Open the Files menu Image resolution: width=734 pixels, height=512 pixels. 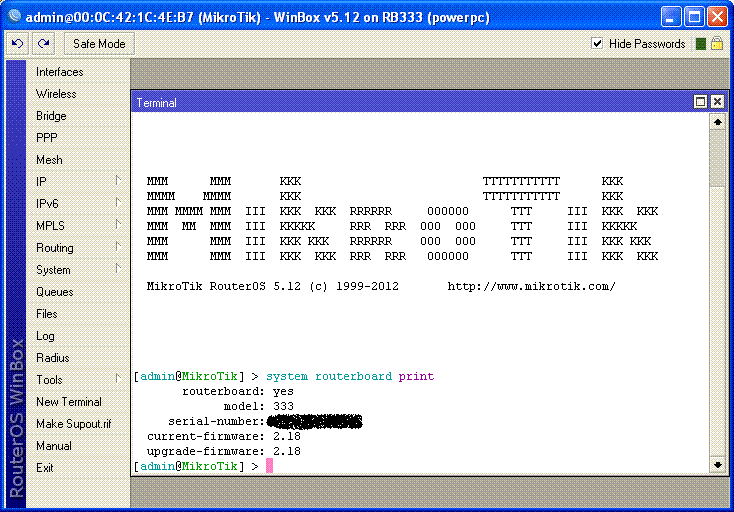(x=47, y=314)
